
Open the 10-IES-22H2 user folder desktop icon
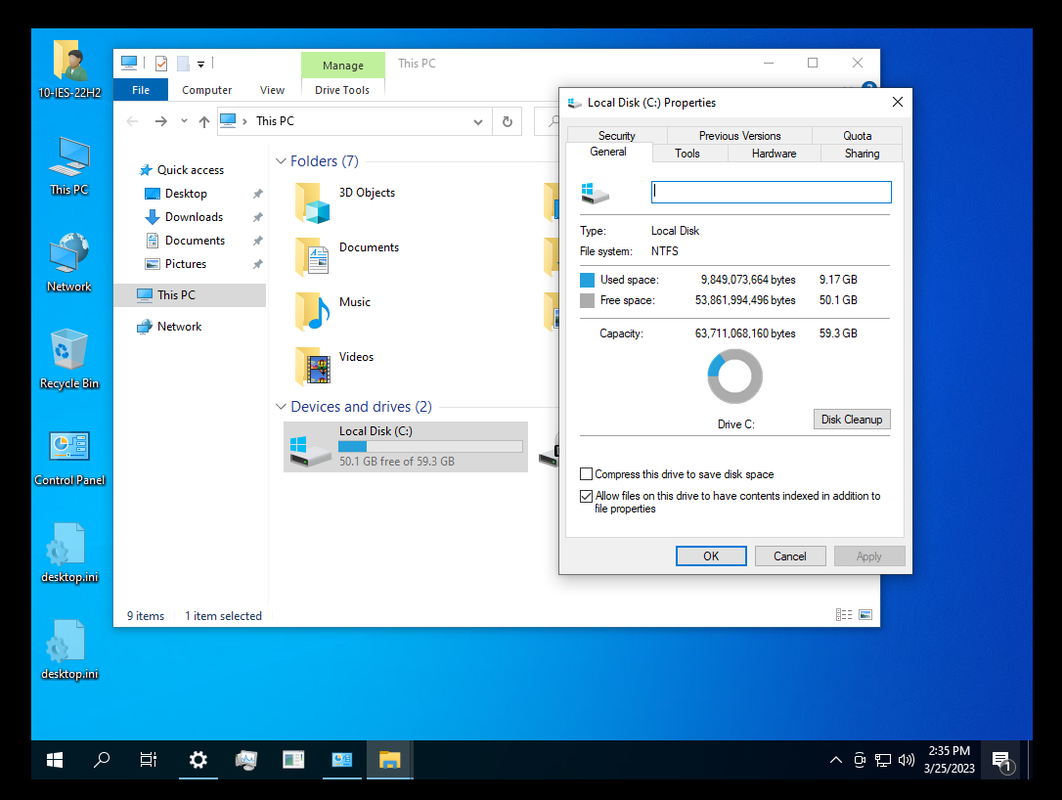coord(69,69)
